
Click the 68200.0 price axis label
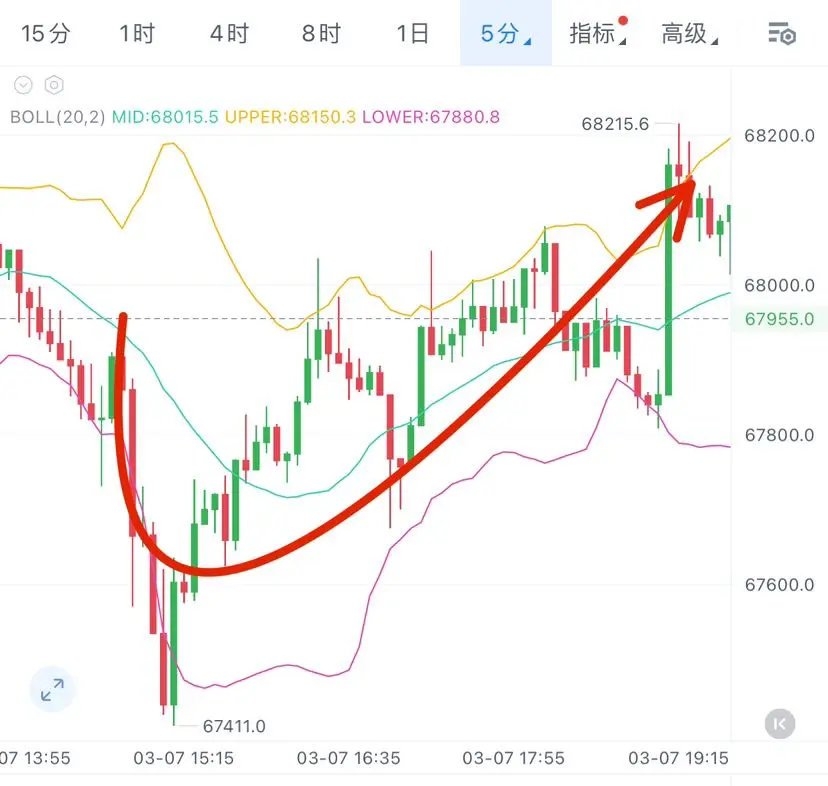pyautogui.click(x=779, y=136)
